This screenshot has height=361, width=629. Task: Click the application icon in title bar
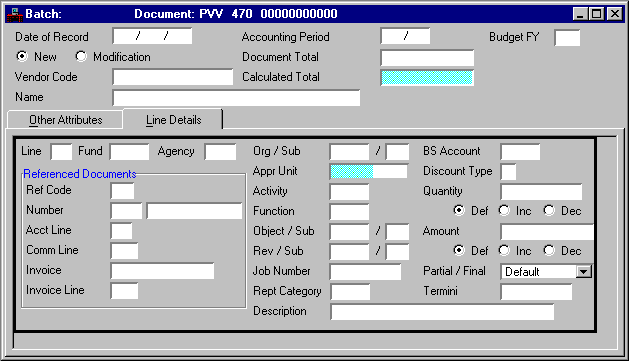(14, 14)
